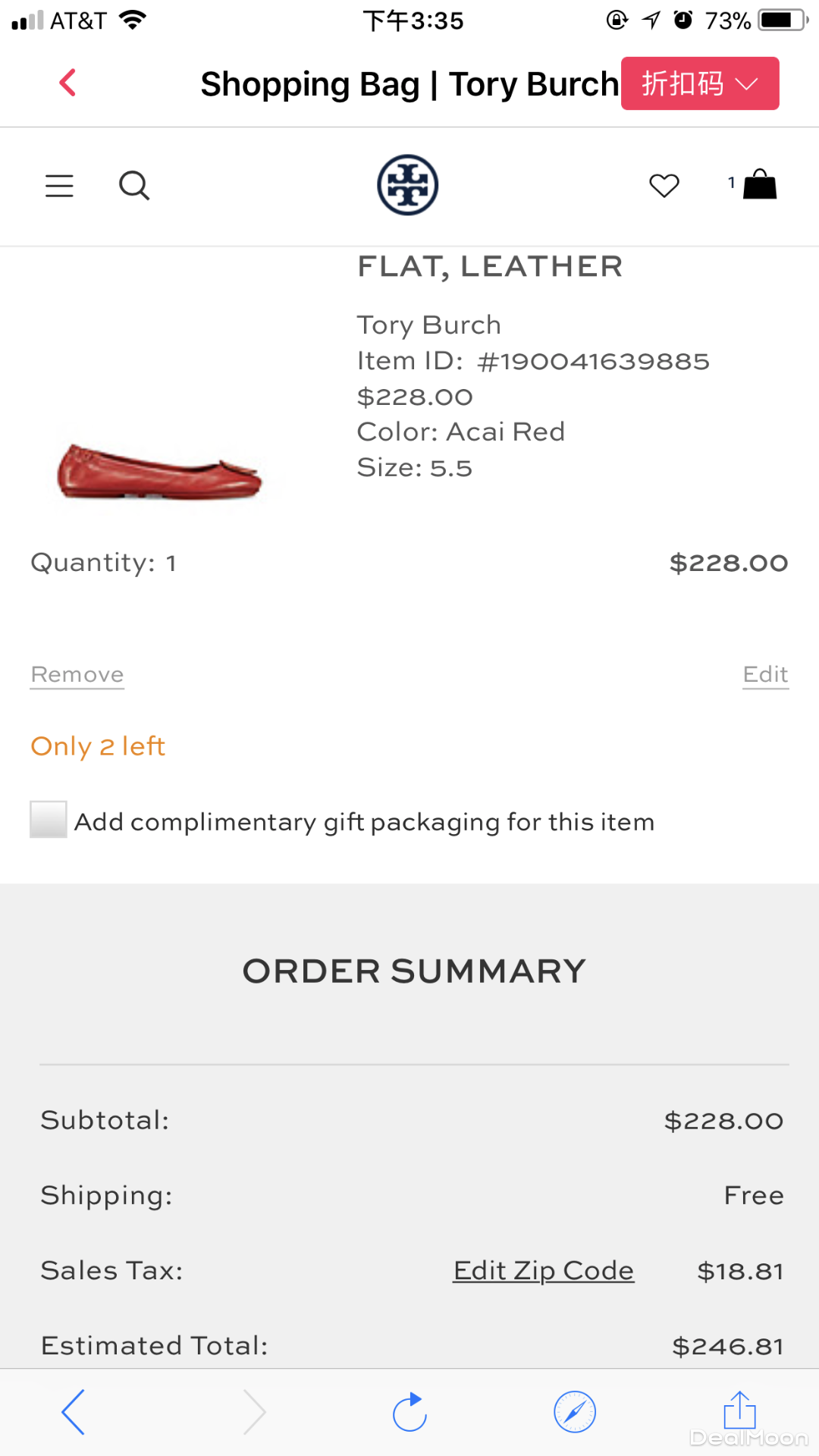Click the Edit link for item
The width and height of the screenshot is (819, 1456).
pyautogui.click(x=765, y=674)
